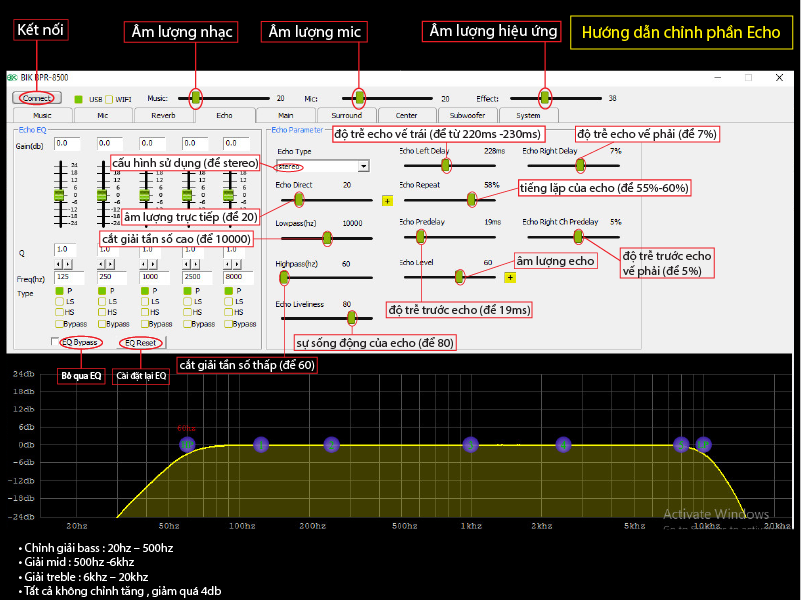Click the EQ Reset button
Image resolution: width=801 pixels, height=600 pixels.
coord(140,343)
